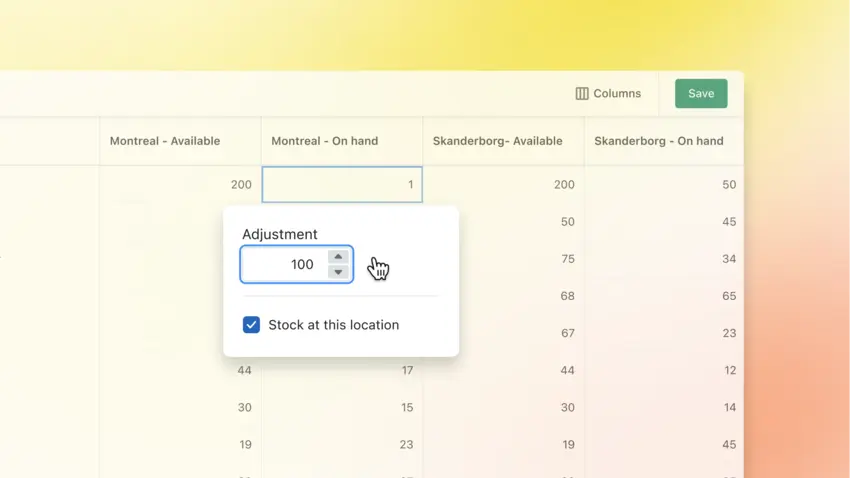Select the 44 cell under Skanderborg- Available

(x=504, y=371)
